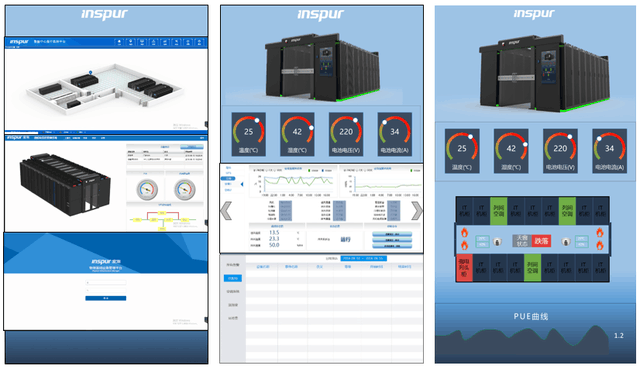This screenshot has height=369, width=640.
Task: Click the first green 列间空调 cell in the top rack row
Action: pos(498,211)
